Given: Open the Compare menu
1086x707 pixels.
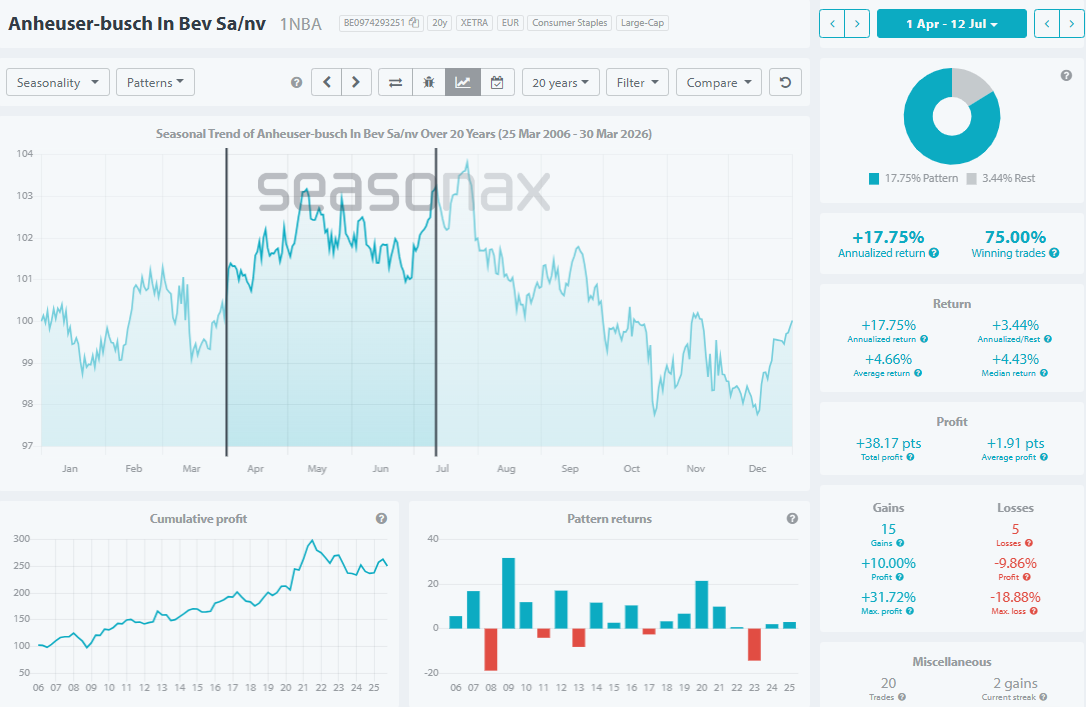Looking at the screenshot, I should 718,82.
